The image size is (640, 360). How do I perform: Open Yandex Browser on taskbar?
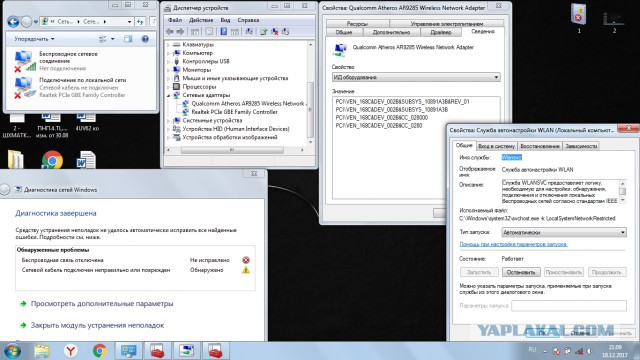coord(71,351)
